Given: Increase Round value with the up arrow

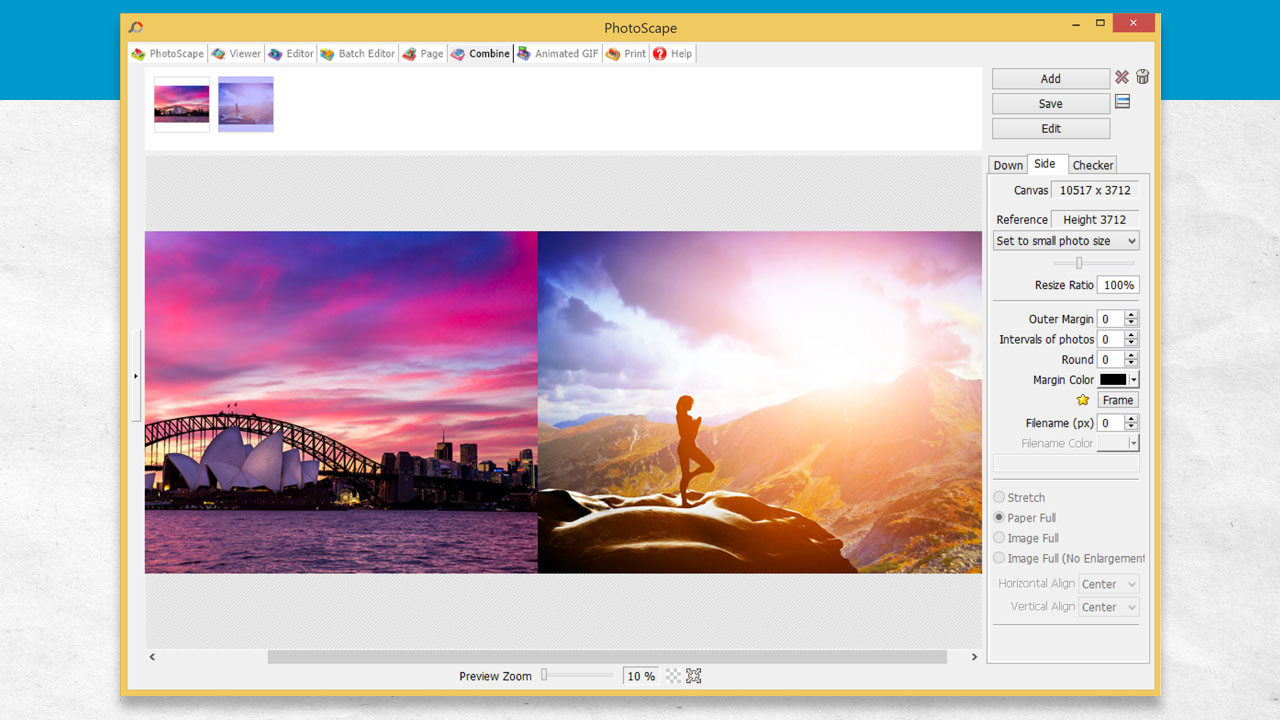Looking at the screenshot, I should pyautogui.click(x=1131, y=355).
